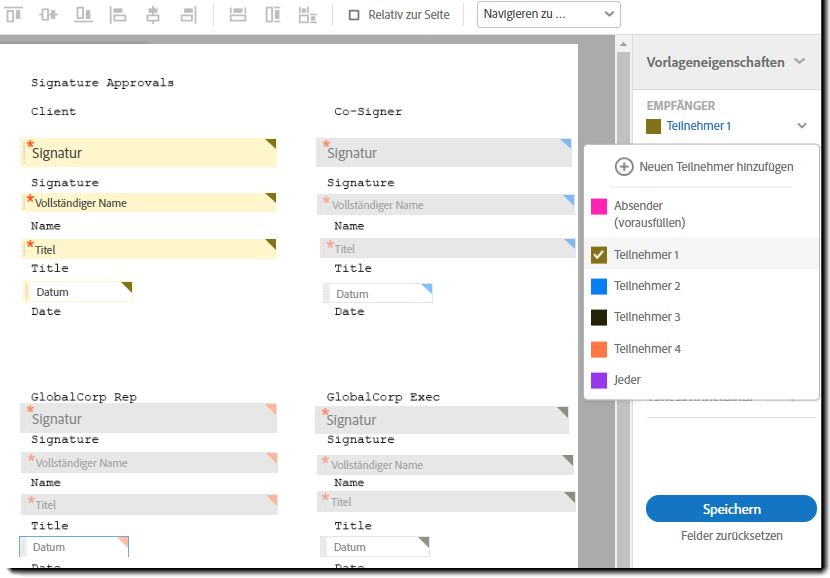Select checked Teilnehmer 1 in list
830x578 pixels.
click(701, 255)
